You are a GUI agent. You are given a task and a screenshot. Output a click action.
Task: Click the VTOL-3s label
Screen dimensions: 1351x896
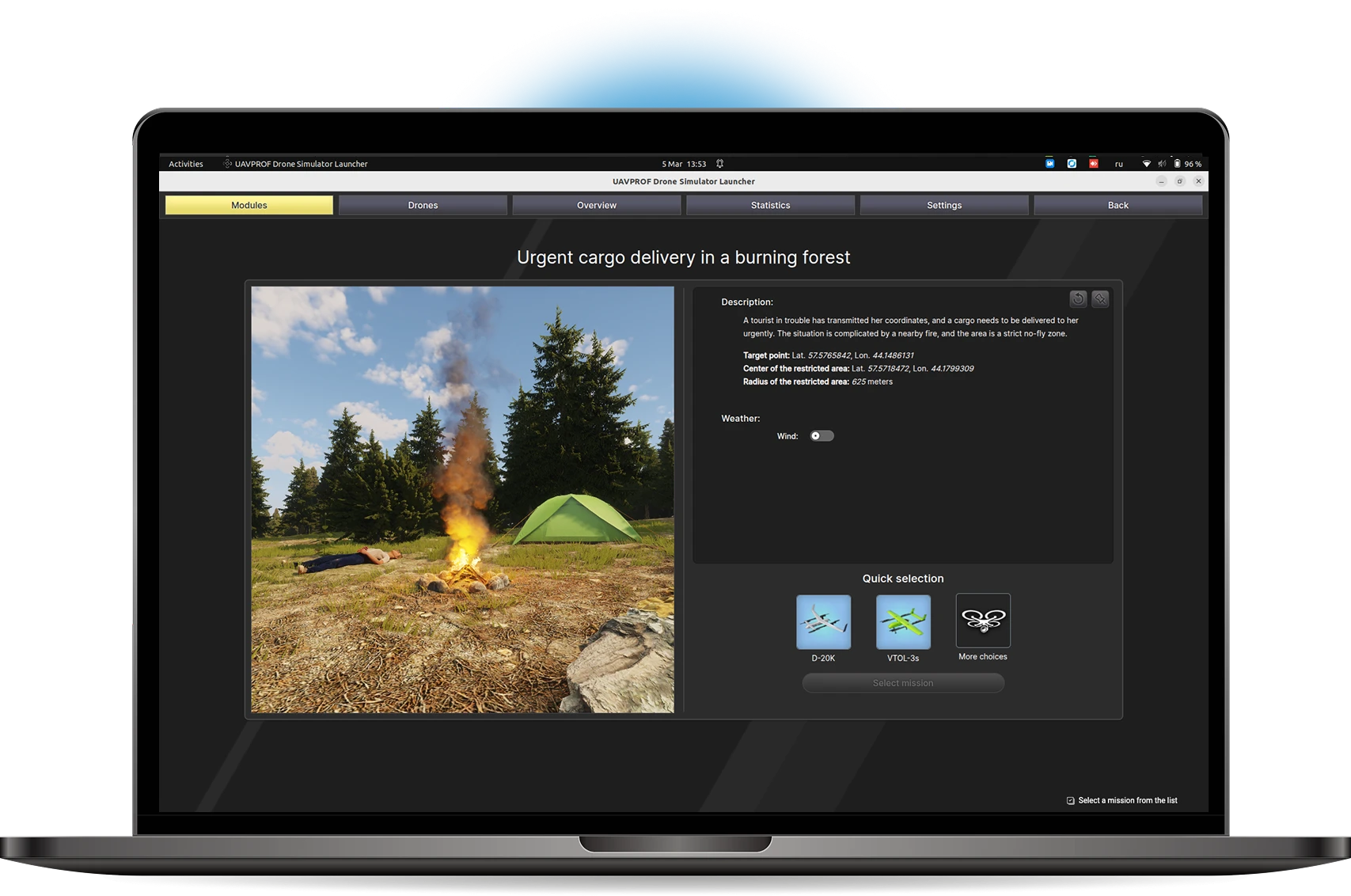point(903,659)
